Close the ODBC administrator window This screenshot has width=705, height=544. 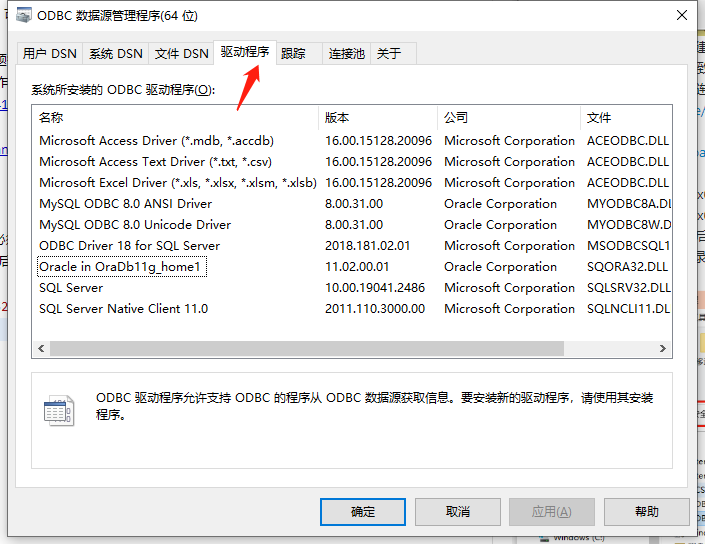[x=680, y=16]
